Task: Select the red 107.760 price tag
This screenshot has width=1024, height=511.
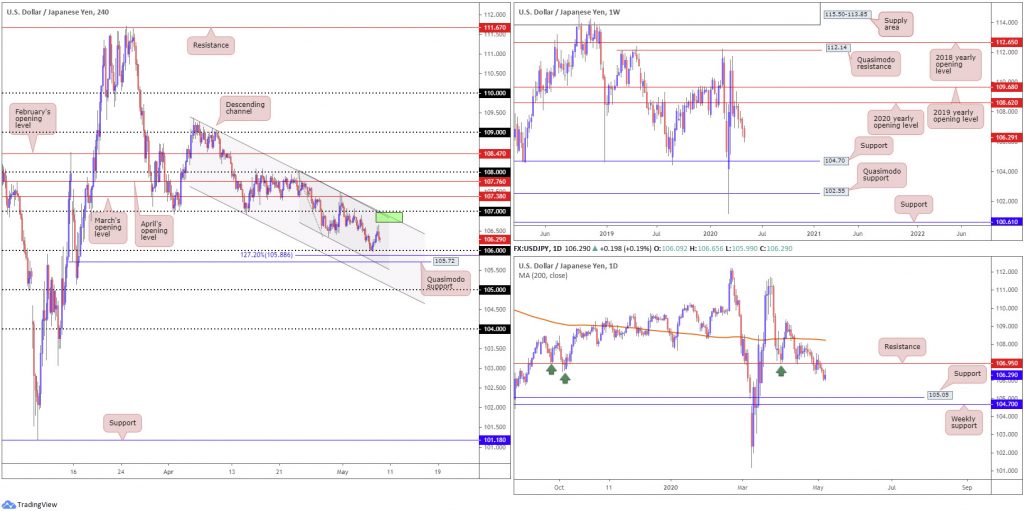Action: pyautogui.click(x=493, y=181)
